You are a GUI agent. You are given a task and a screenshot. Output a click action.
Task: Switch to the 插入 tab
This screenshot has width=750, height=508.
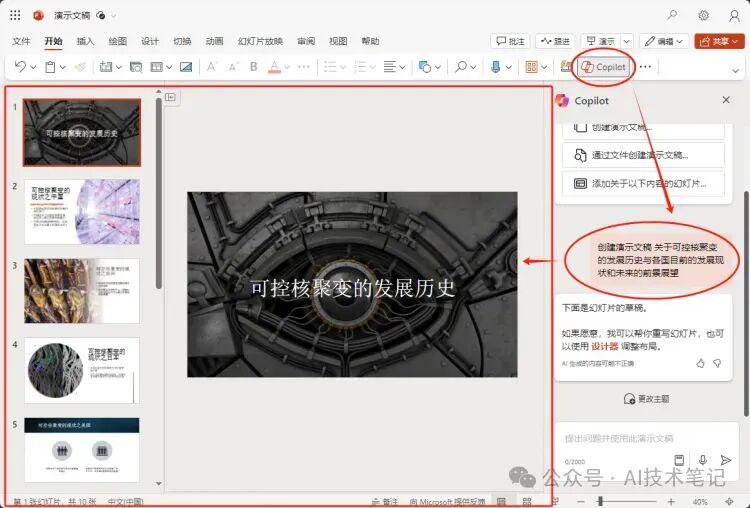click(x=85, y=41)
